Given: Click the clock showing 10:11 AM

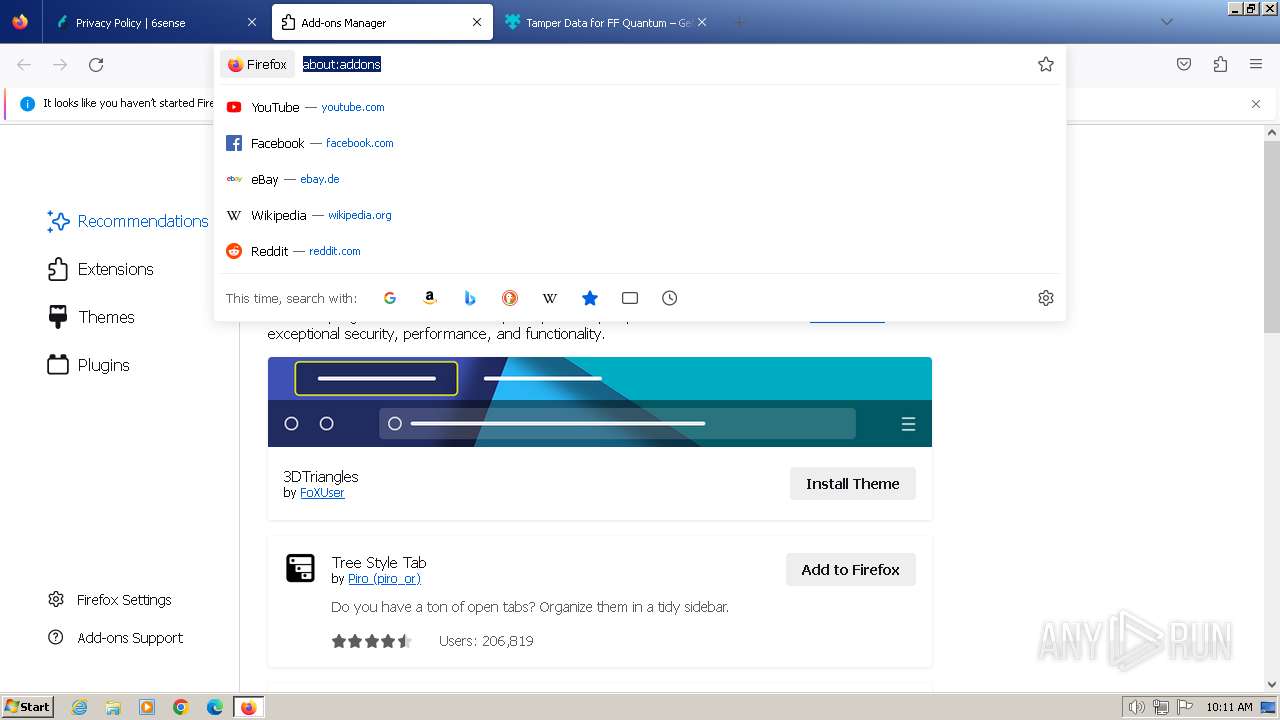Looking at the screenshot, I should pos(1229,707).
